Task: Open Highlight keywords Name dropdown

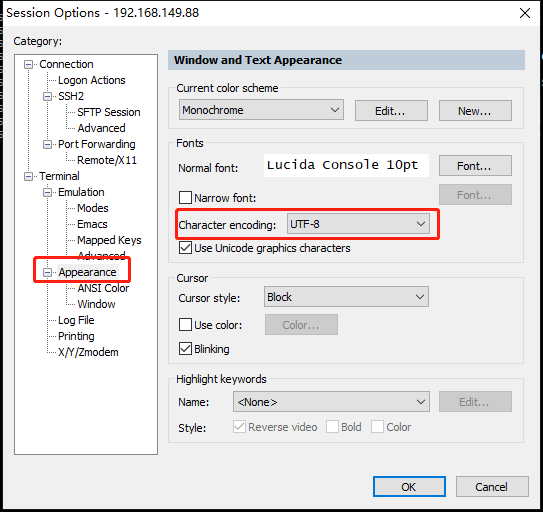Action: [x=331, y=402]
